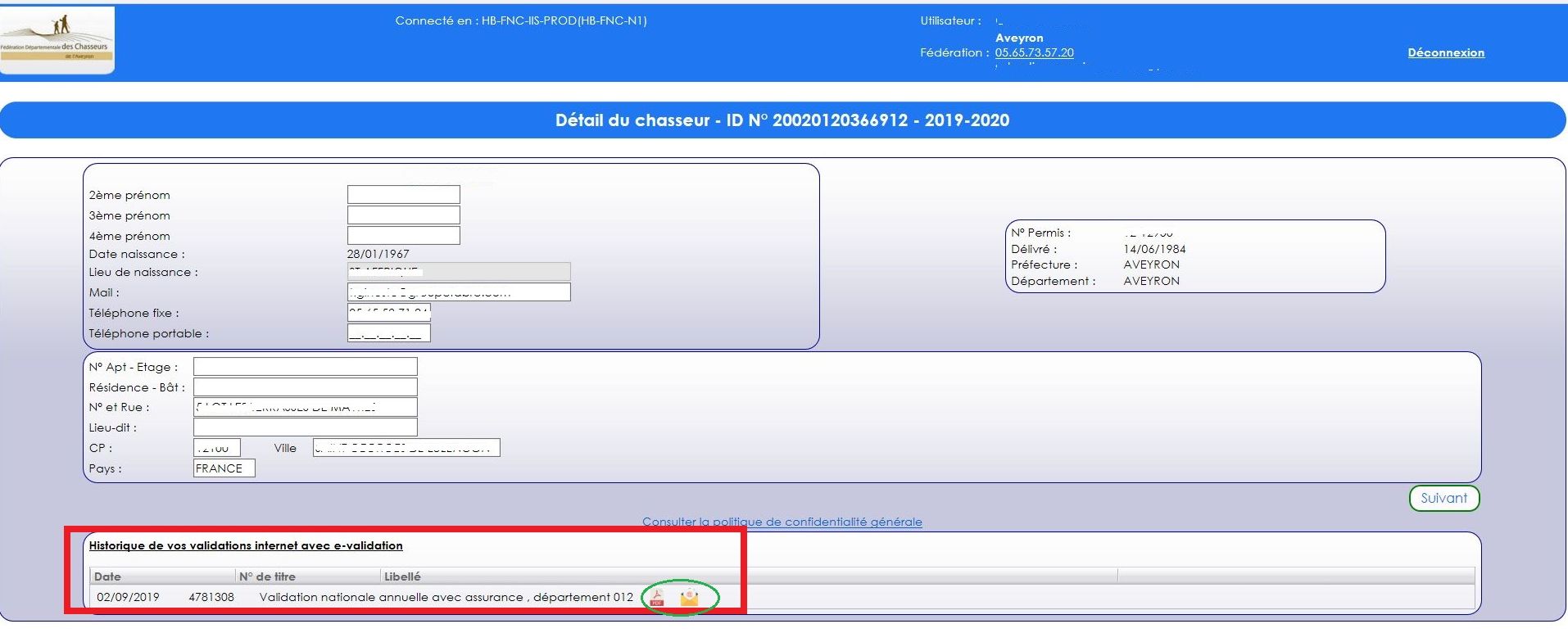Click the N° Apt - Etage field
This screenshot has width=1568, height=633.
(x=305, y=367)
